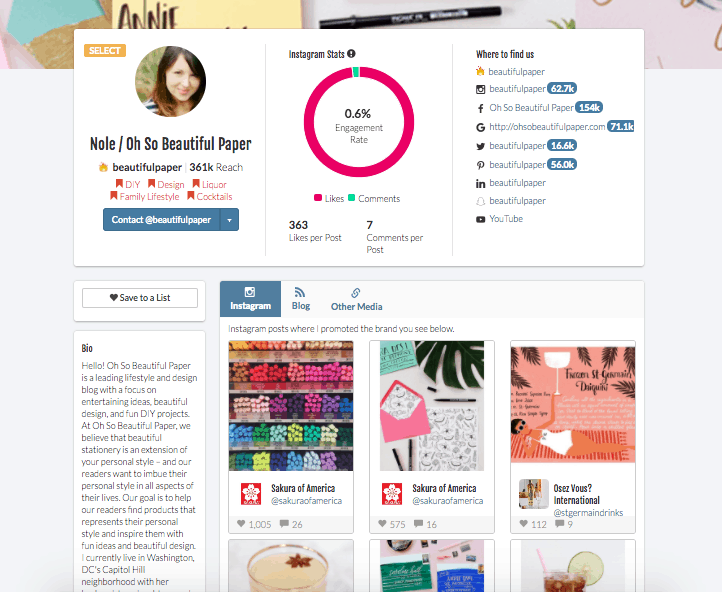The image size is (722, 592).
Task: Click the Pinterest icon in Where to find us
Action: tap(480, 165)
